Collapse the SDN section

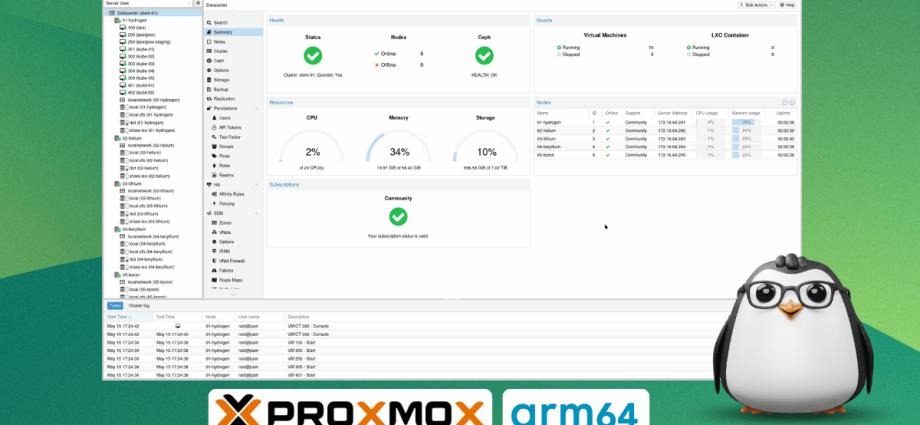[256, 213]
